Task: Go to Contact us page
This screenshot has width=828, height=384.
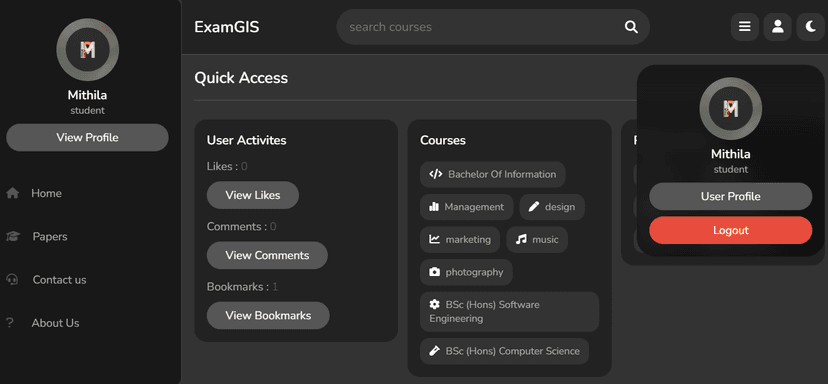Action: tap(59, 279)
